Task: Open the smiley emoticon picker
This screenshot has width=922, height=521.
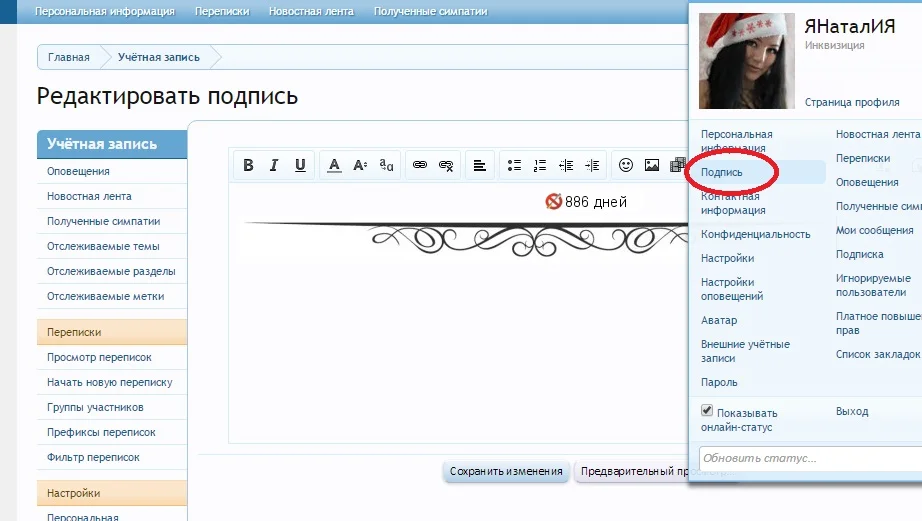Action: [626, 165]
